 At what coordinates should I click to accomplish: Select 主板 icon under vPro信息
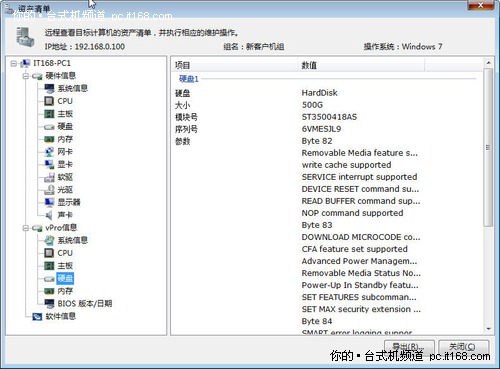[49, 266]
